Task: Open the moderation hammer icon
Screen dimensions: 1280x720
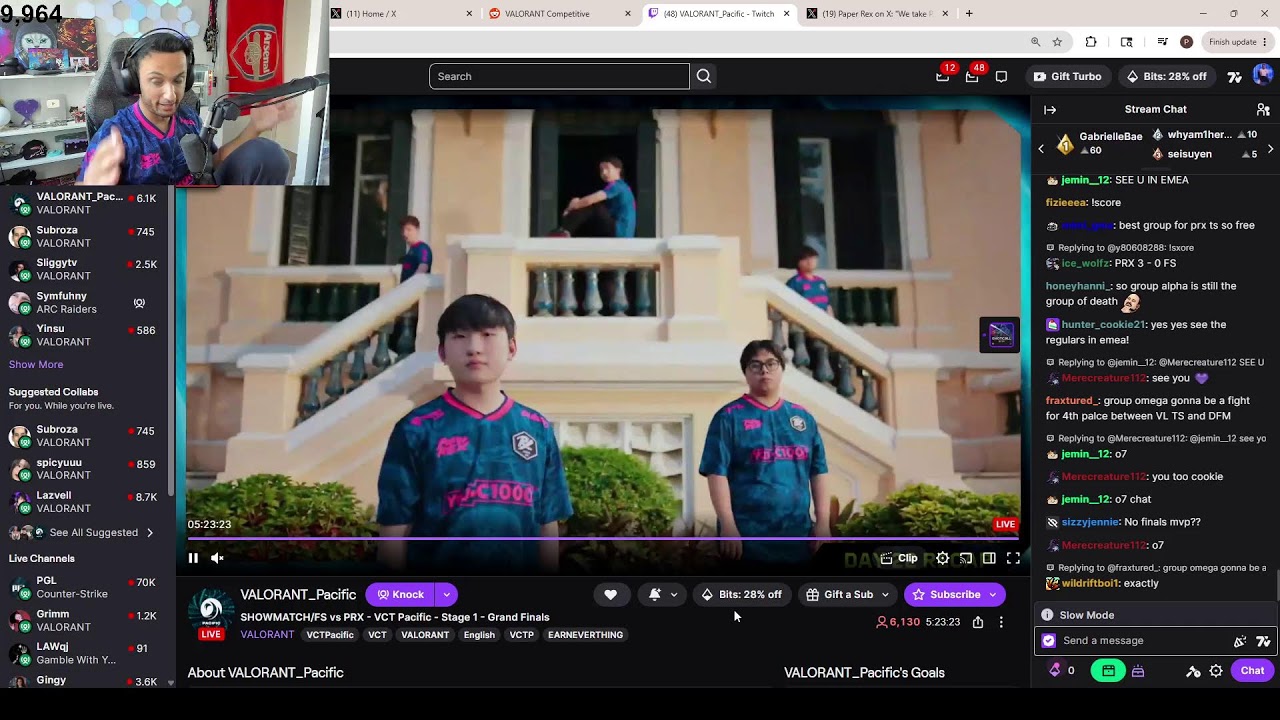Action: point(1193,671)
